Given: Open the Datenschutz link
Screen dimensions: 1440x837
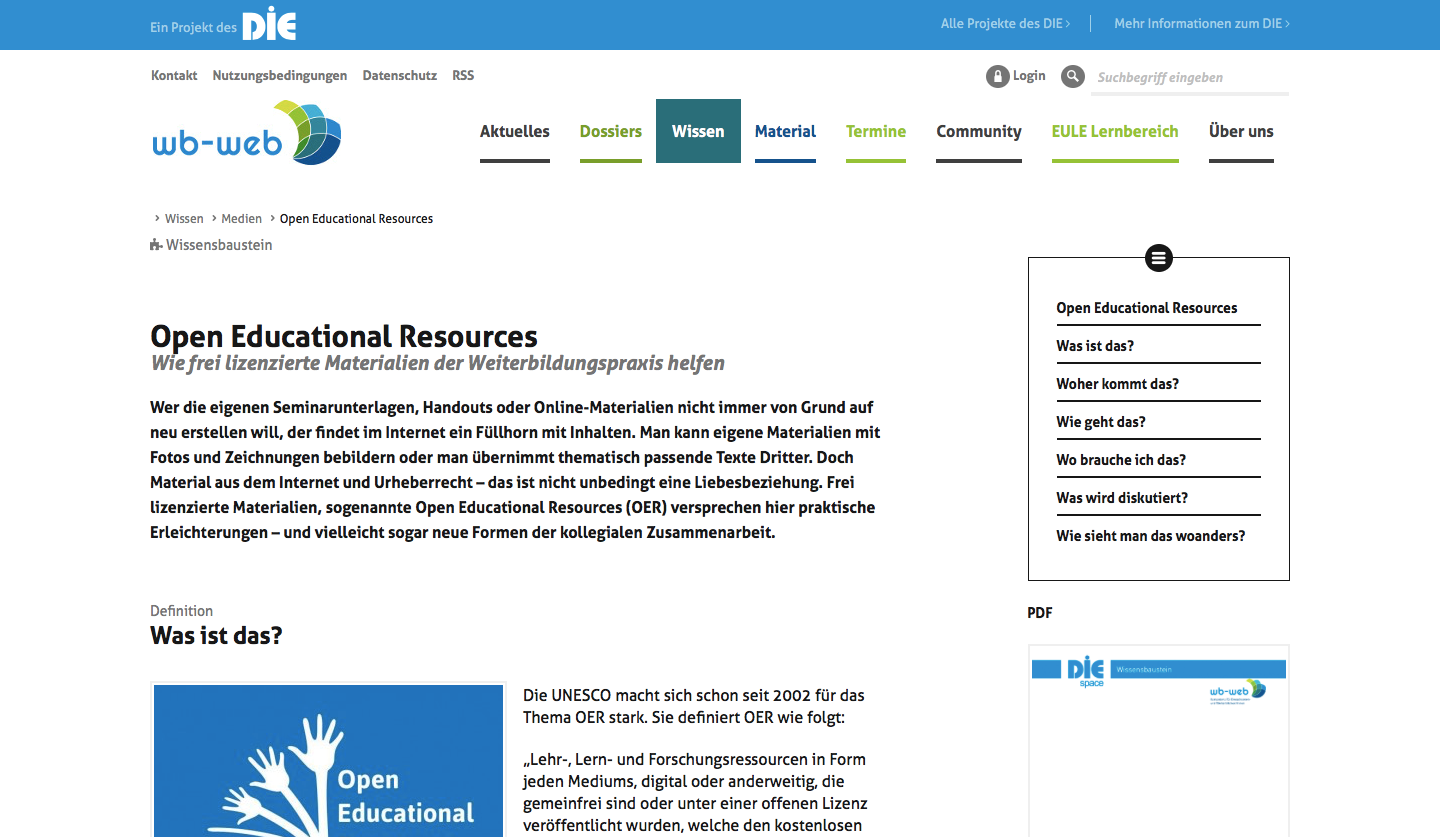Looking at the screenshot, I should [x=399, y=76].
